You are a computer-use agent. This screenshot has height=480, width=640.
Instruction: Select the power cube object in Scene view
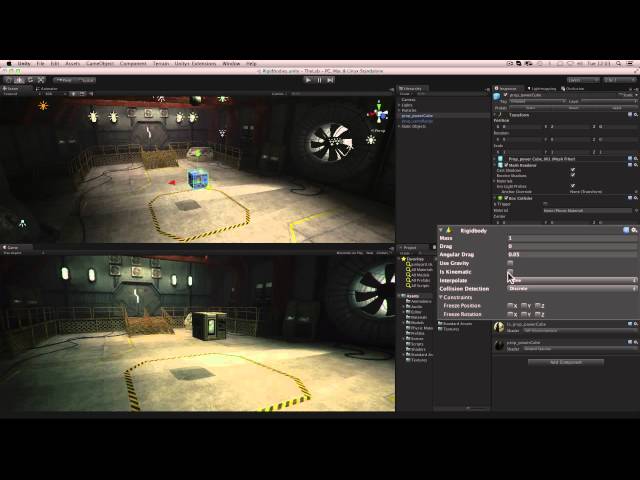[198, 179]
